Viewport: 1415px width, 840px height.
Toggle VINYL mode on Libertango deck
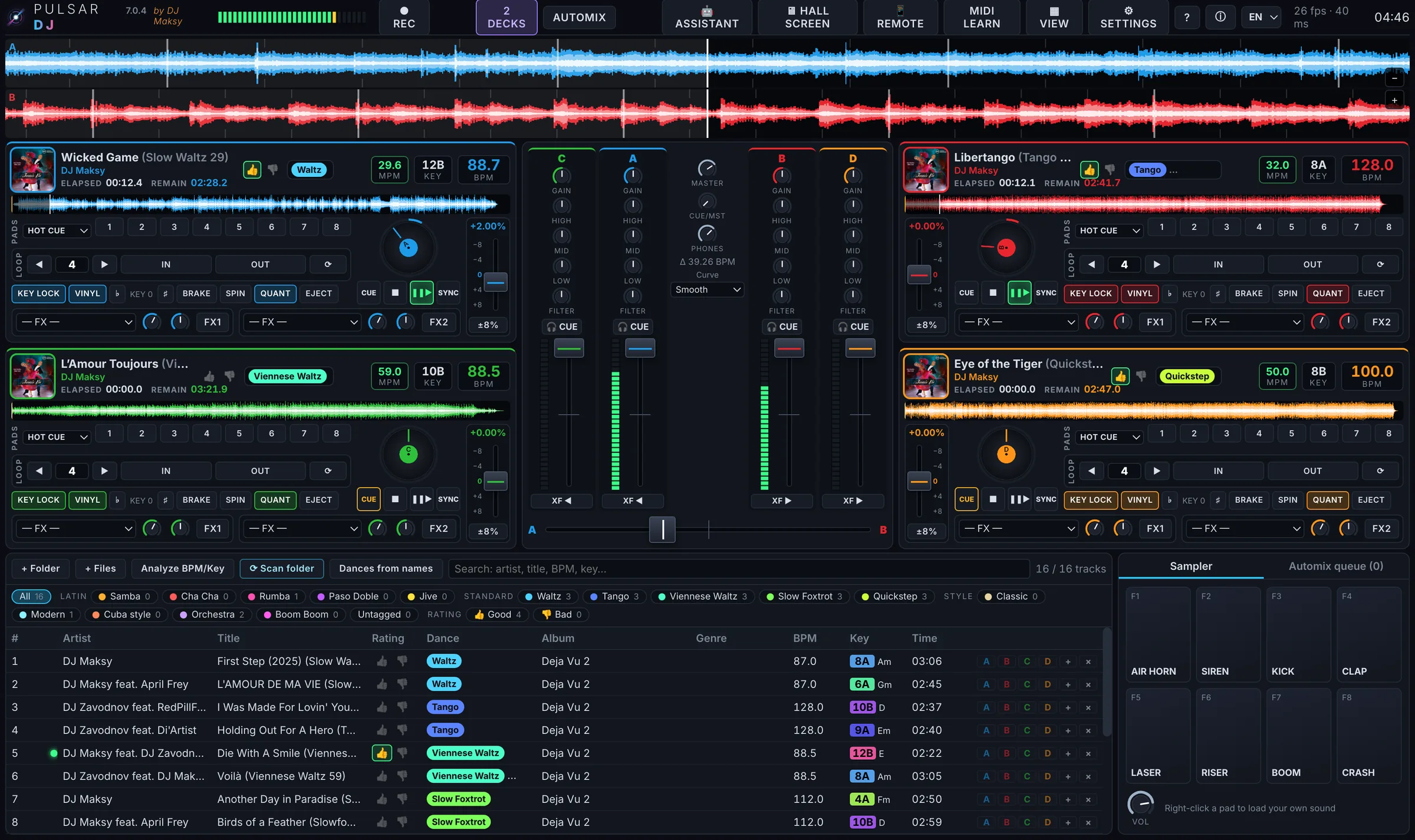pos(1139,294)
